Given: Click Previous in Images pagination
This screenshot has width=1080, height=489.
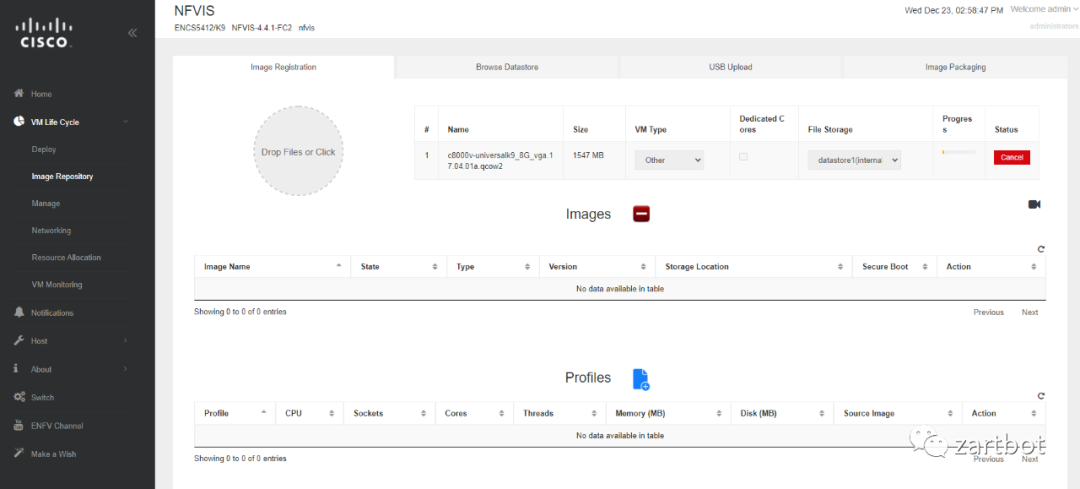Looking at the screenshot, I should [x=988, y=312].
